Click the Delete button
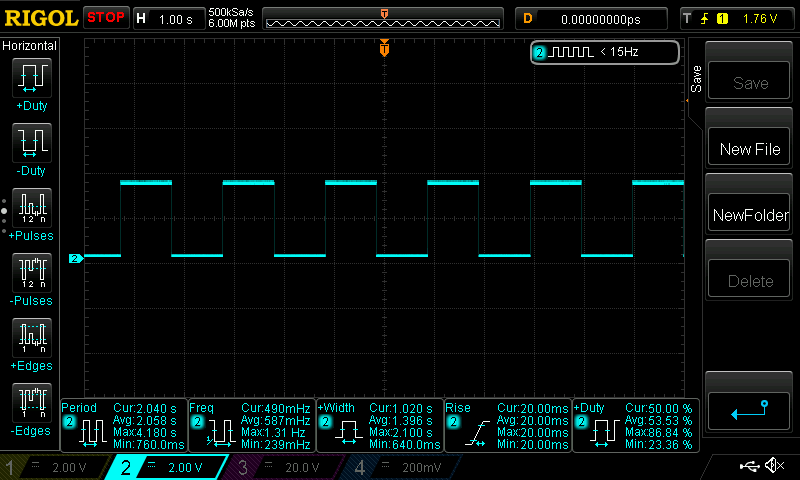This screenshot has height=480, width=800. click(x=748, y=280)
